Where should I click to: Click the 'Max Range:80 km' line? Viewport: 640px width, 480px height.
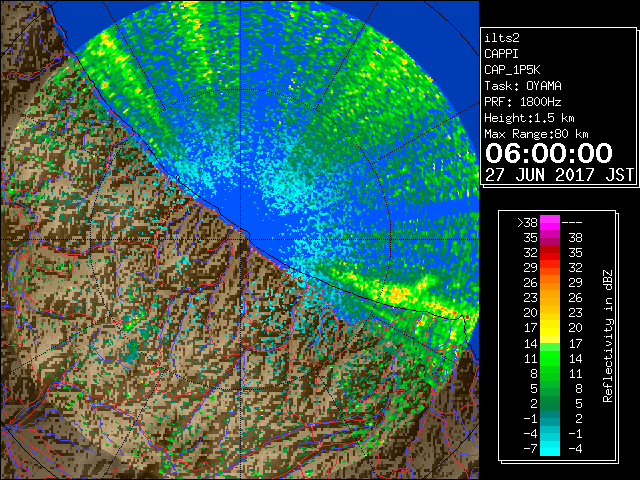[536, 134]
